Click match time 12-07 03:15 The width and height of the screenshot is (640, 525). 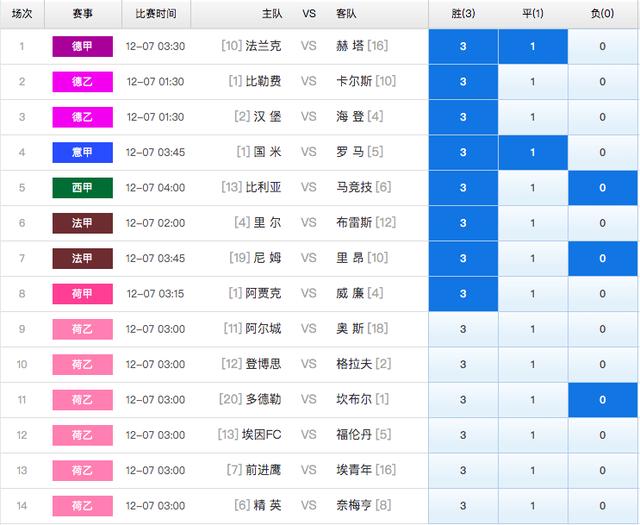156,294
